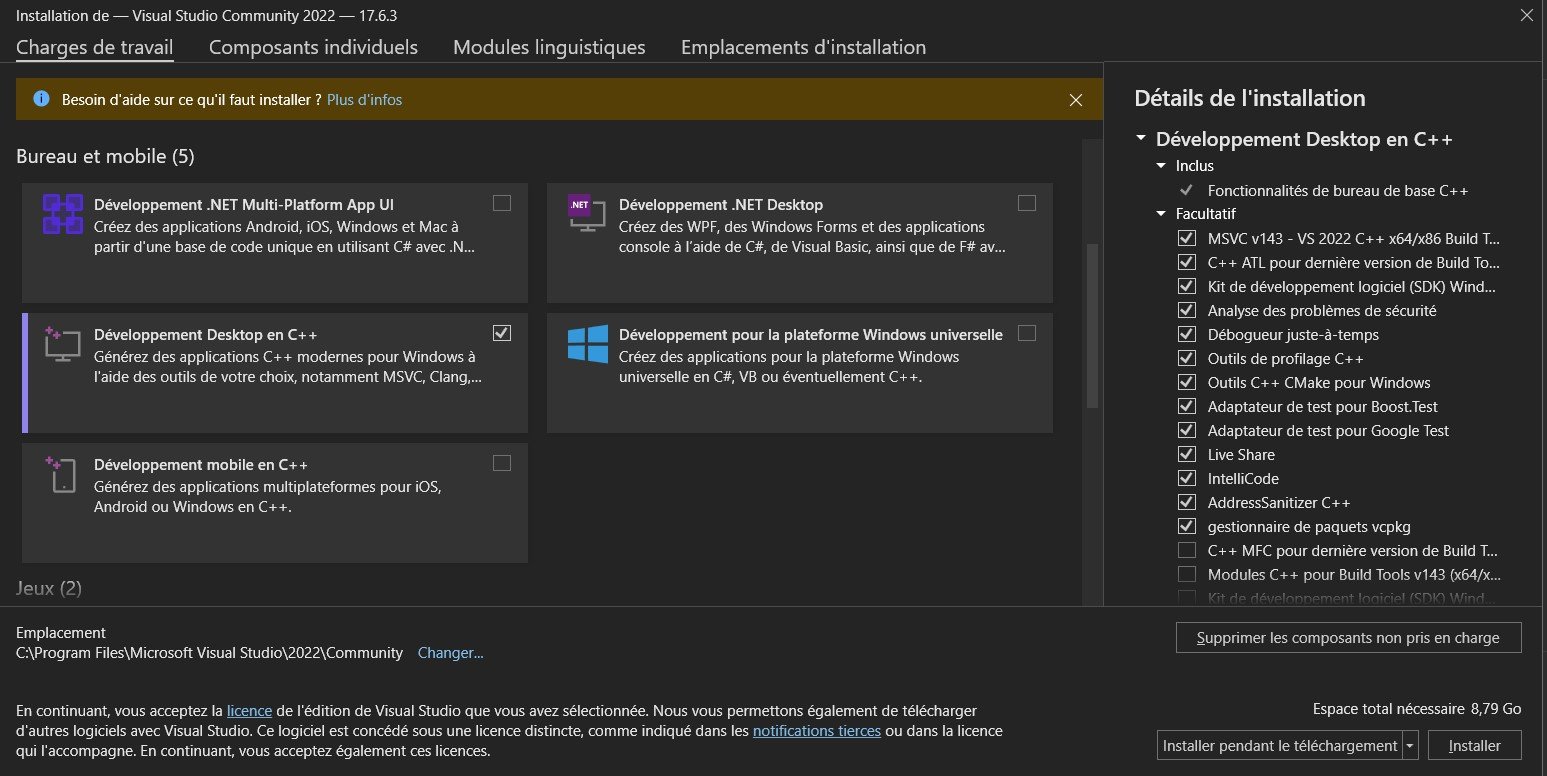Screen dimensions: 1547x776
Task: Check the .NET Multi-Platform App UI workload
Action: pos(502,203)
